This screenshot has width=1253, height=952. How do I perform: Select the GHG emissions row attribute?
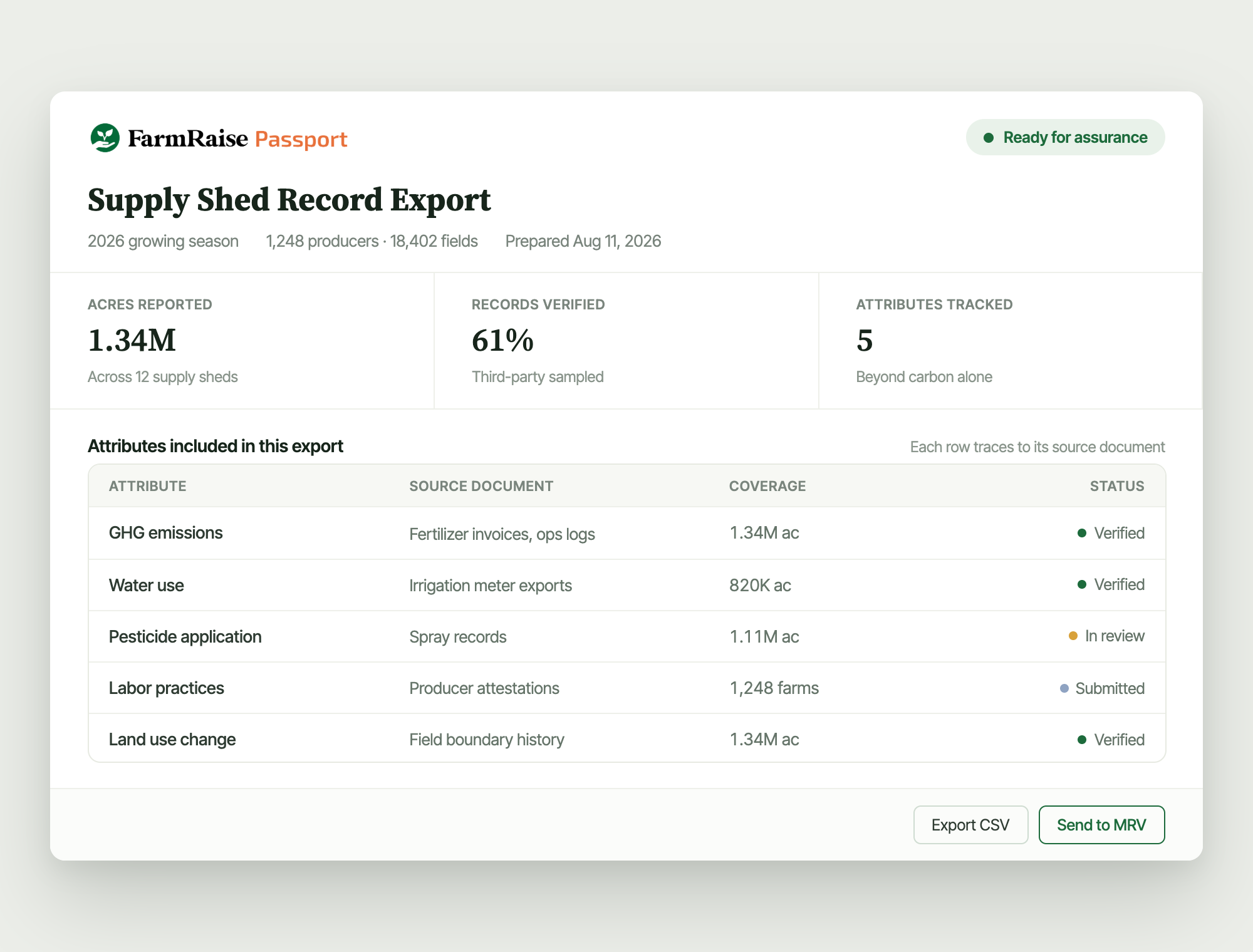(x=166, y=533)
